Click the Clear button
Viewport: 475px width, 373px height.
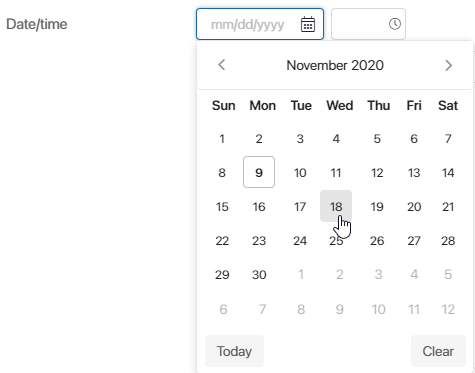(438, 351)
